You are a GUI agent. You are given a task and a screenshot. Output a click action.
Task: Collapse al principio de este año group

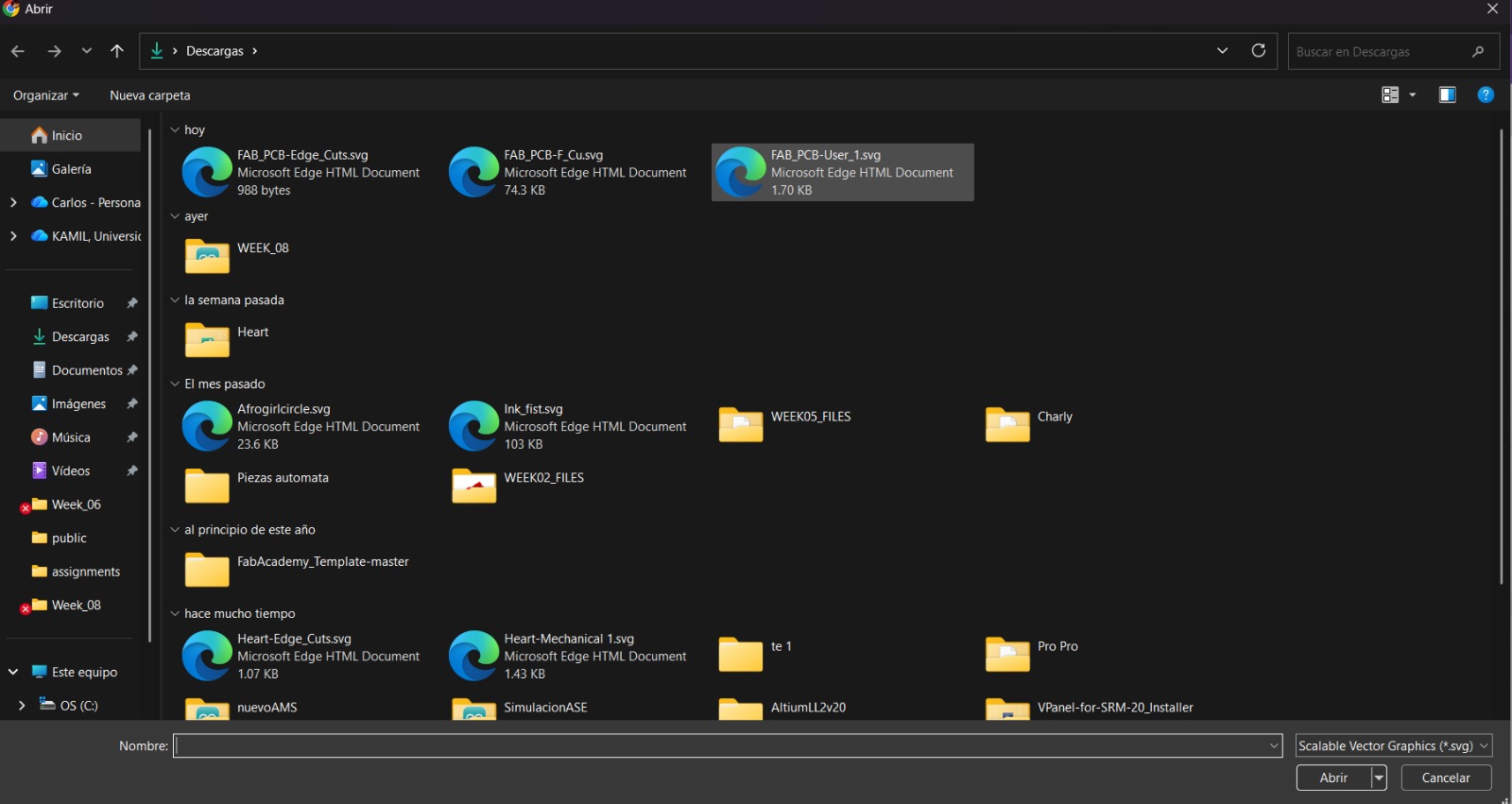(x=175, y=530)
